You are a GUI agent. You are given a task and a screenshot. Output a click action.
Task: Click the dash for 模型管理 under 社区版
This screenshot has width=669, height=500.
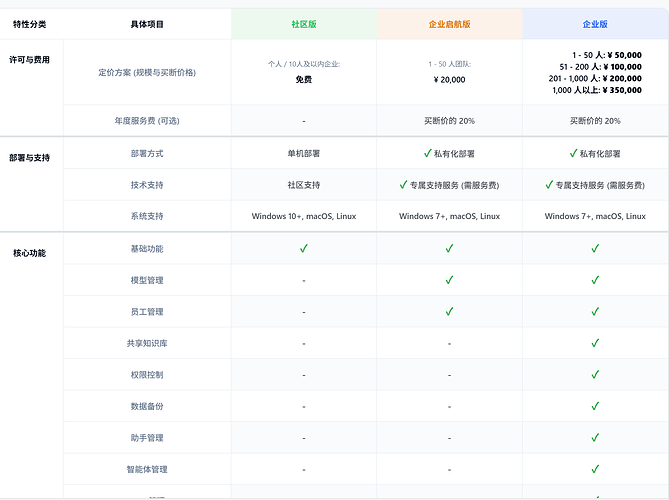(x=304, y=281)
